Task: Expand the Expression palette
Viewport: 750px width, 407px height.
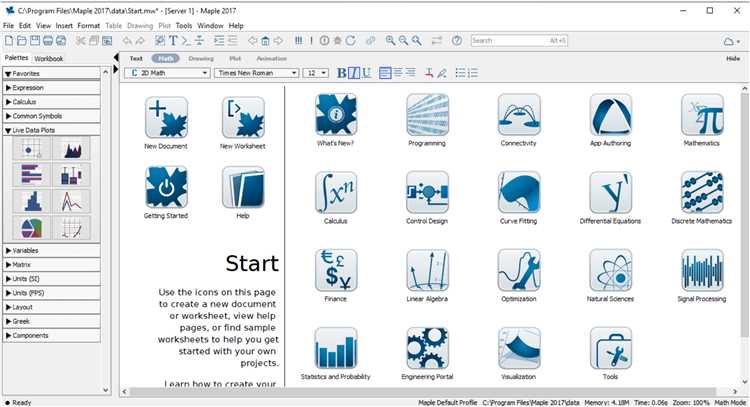Action: 51,88
